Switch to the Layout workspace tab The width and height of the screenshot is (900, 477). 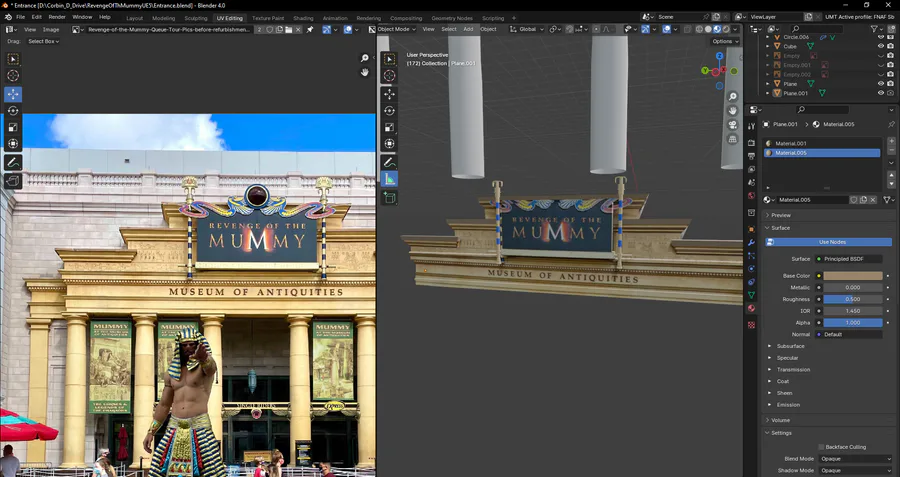click(134, 18)
